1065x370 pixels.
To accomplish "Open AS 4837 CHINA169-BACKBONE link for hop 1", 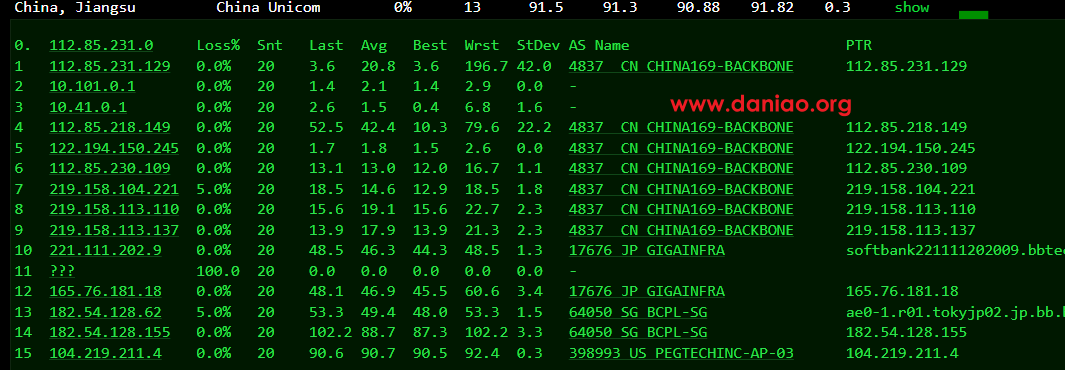I will click(681, 66).
